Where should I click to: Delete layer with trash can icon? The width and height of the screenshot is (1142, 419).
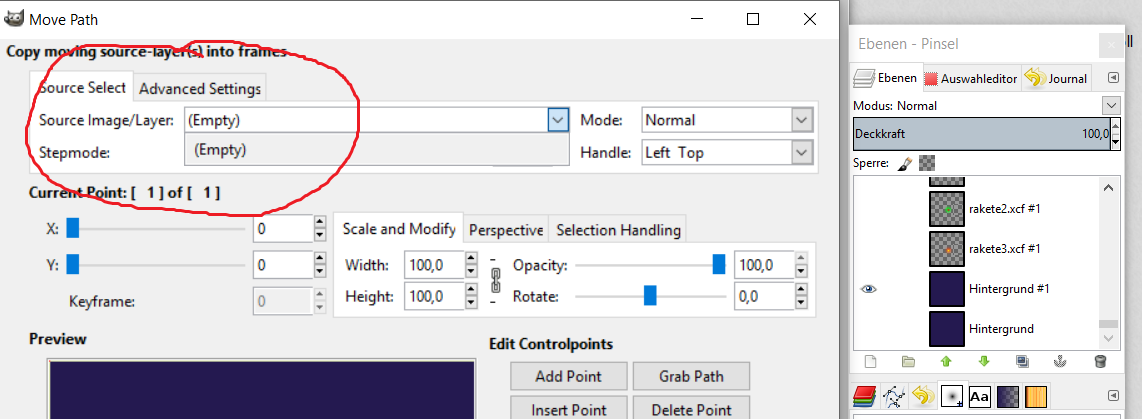[1100, 361]
